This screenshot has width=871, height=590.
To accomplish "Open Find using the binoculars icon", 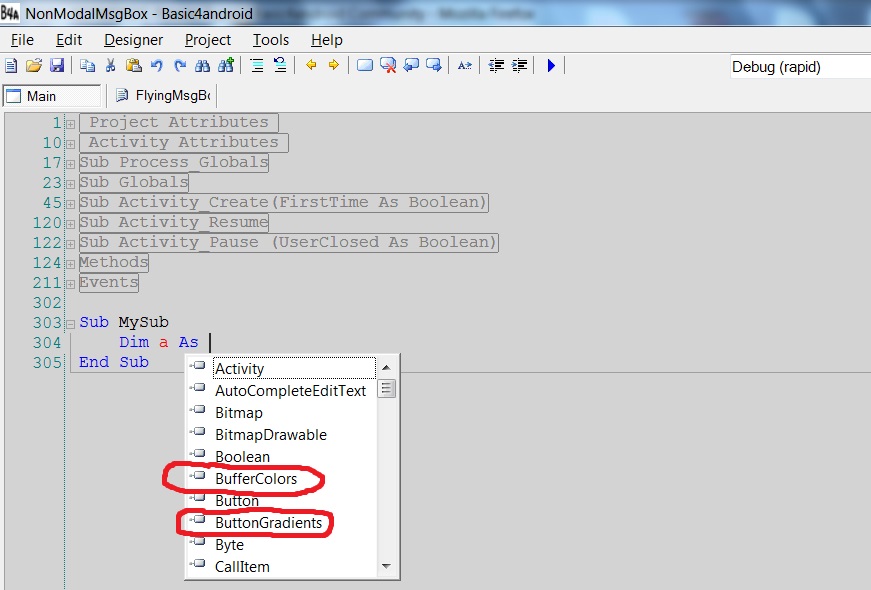I will click(x=202, y=66).
